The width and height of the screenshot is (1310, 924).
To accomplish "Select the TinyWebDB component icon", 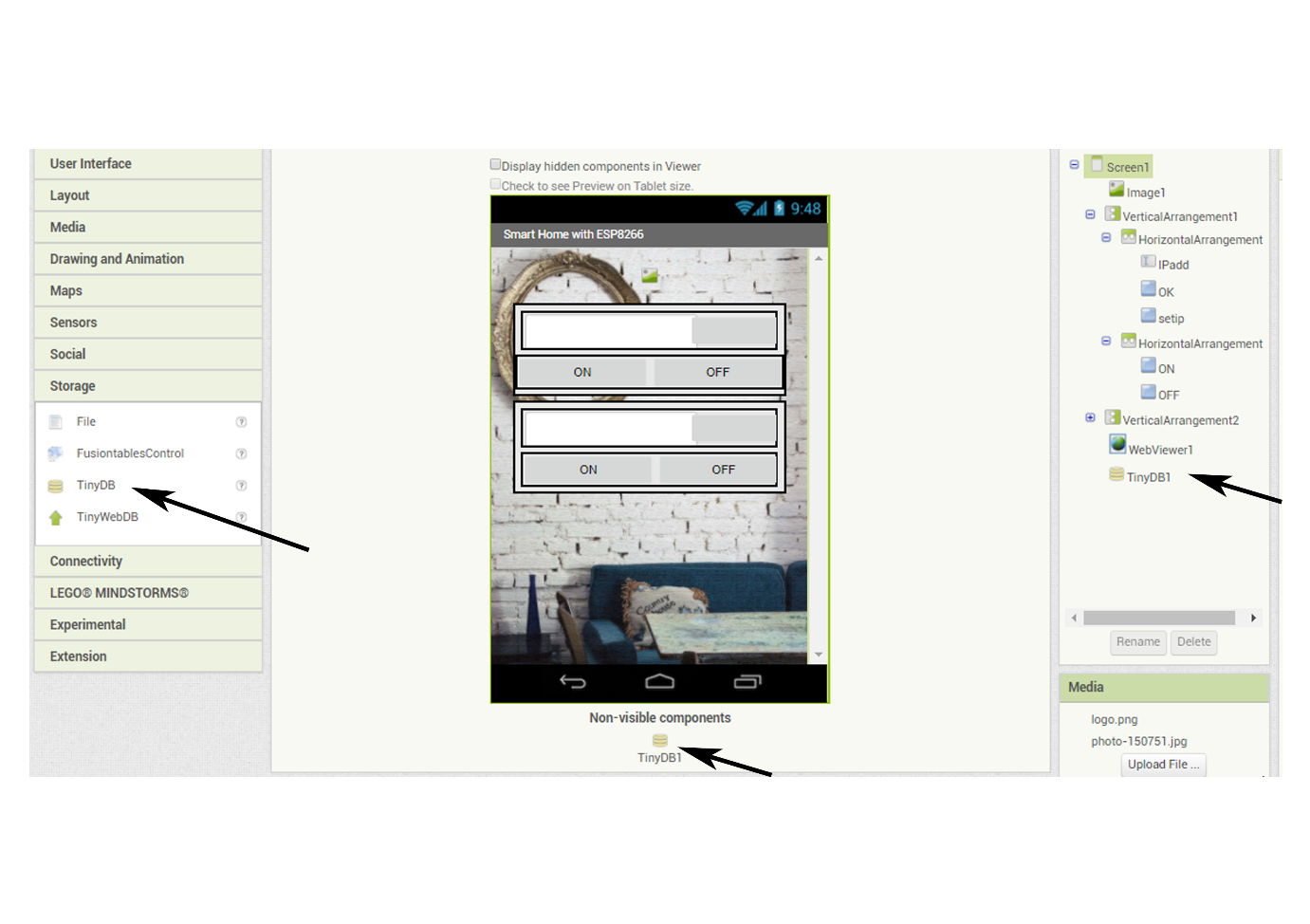I will pos(55,517).
